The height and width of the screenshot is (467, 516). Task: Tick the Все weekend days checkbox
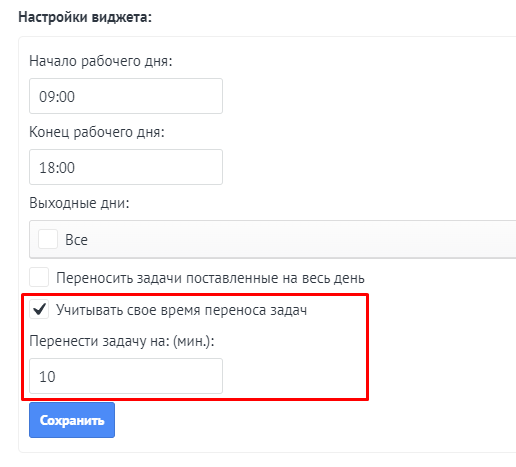tap(48, 239)
